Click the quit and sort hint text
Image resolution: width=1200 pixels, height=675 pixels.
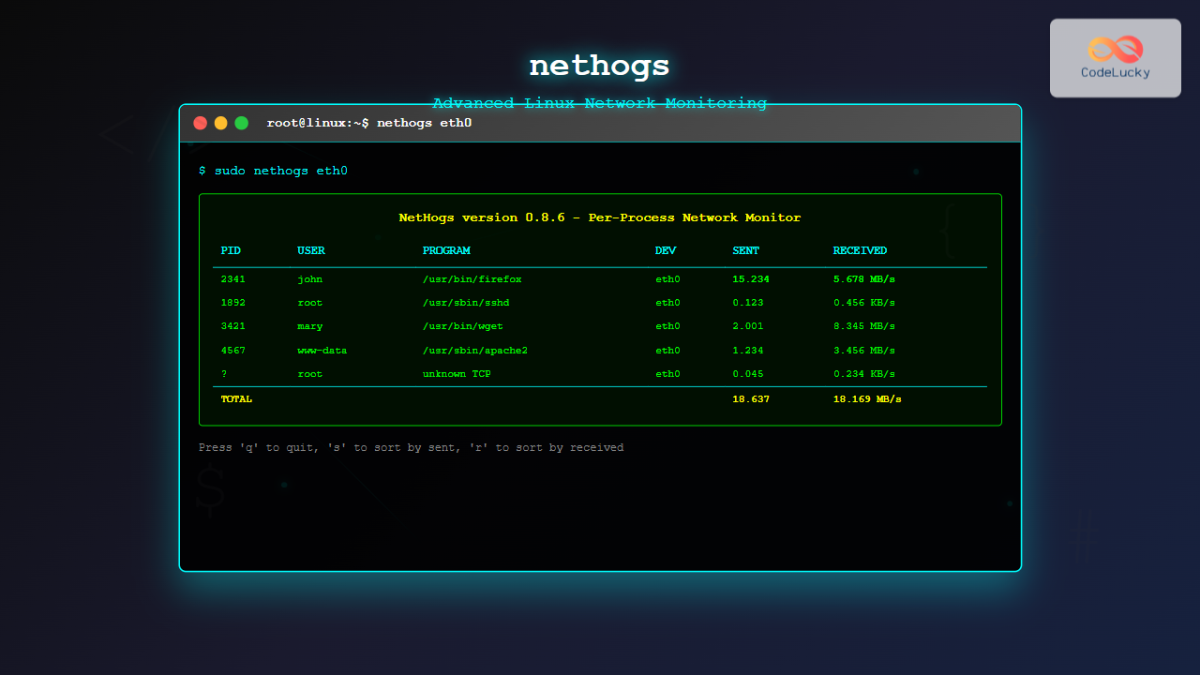(x=410, y=447)
